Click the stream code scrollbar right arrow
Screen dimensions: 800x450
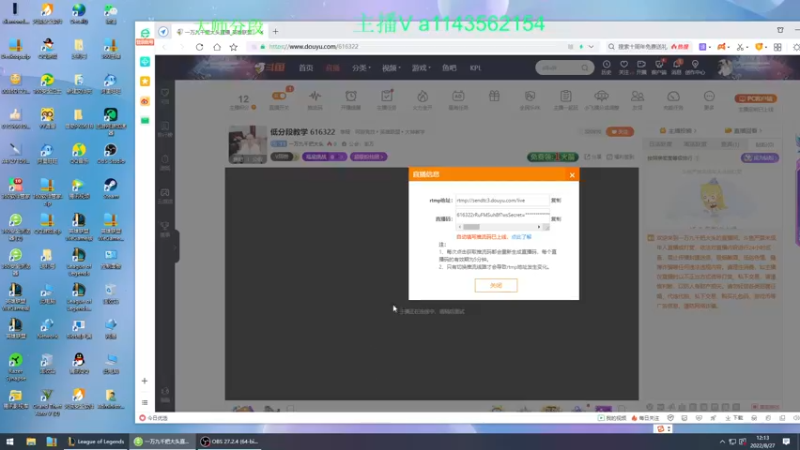[539, 227]
